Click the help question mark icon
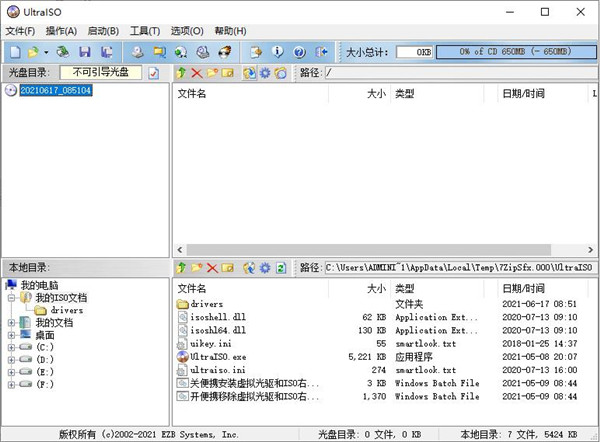The height and width of the screenshot is (442, 600). tap(298, 51)
